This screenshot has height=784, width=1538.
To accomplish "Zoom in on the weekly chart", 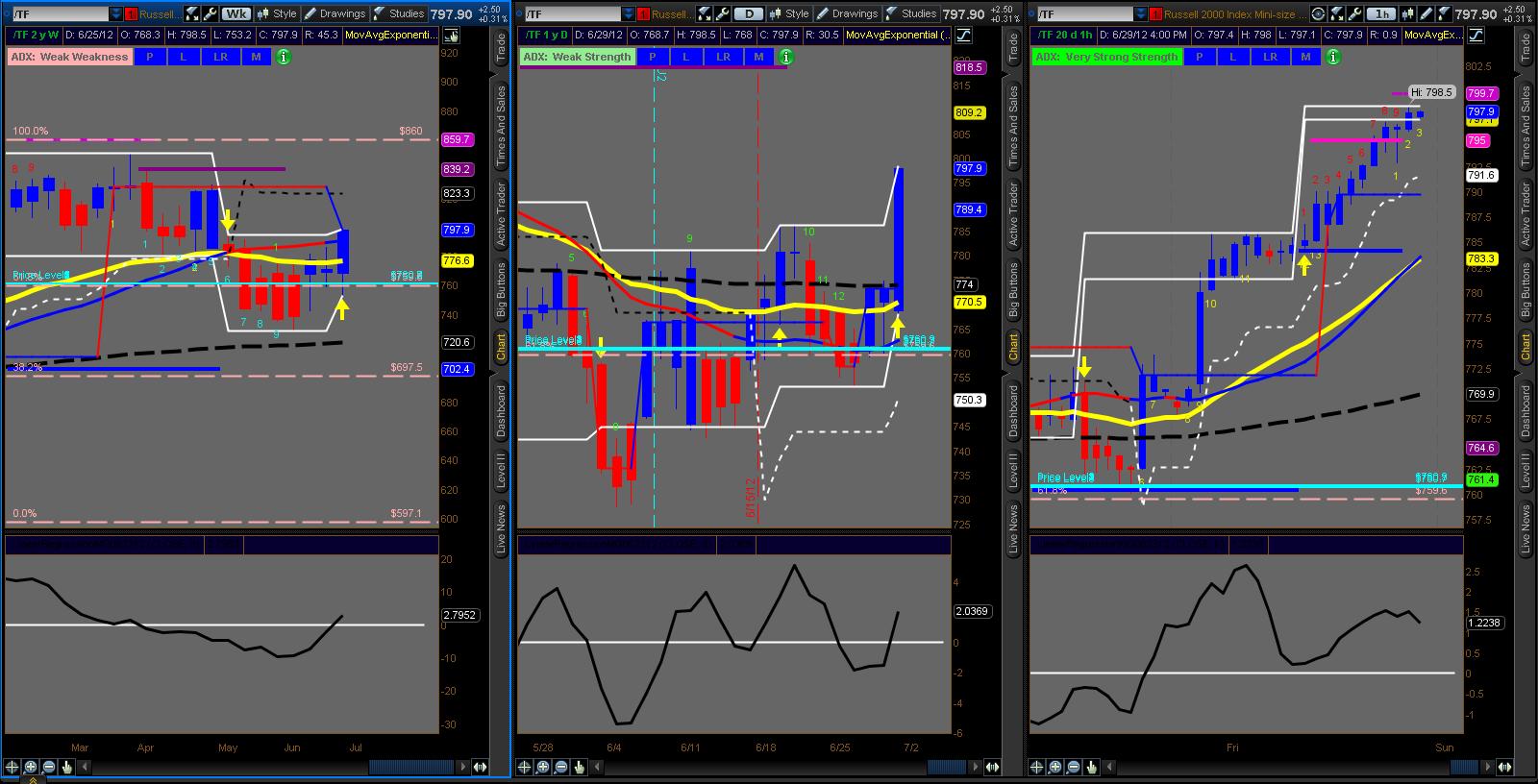I will pos(30,767).
